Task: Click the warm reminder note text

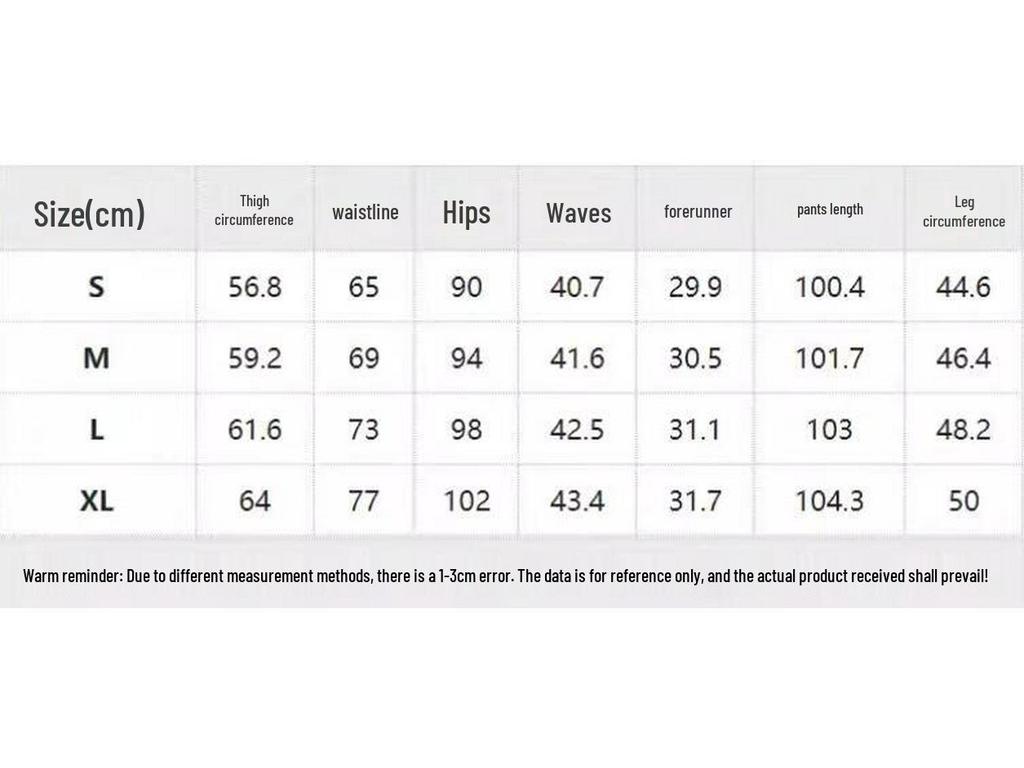Action: (505, 577)
